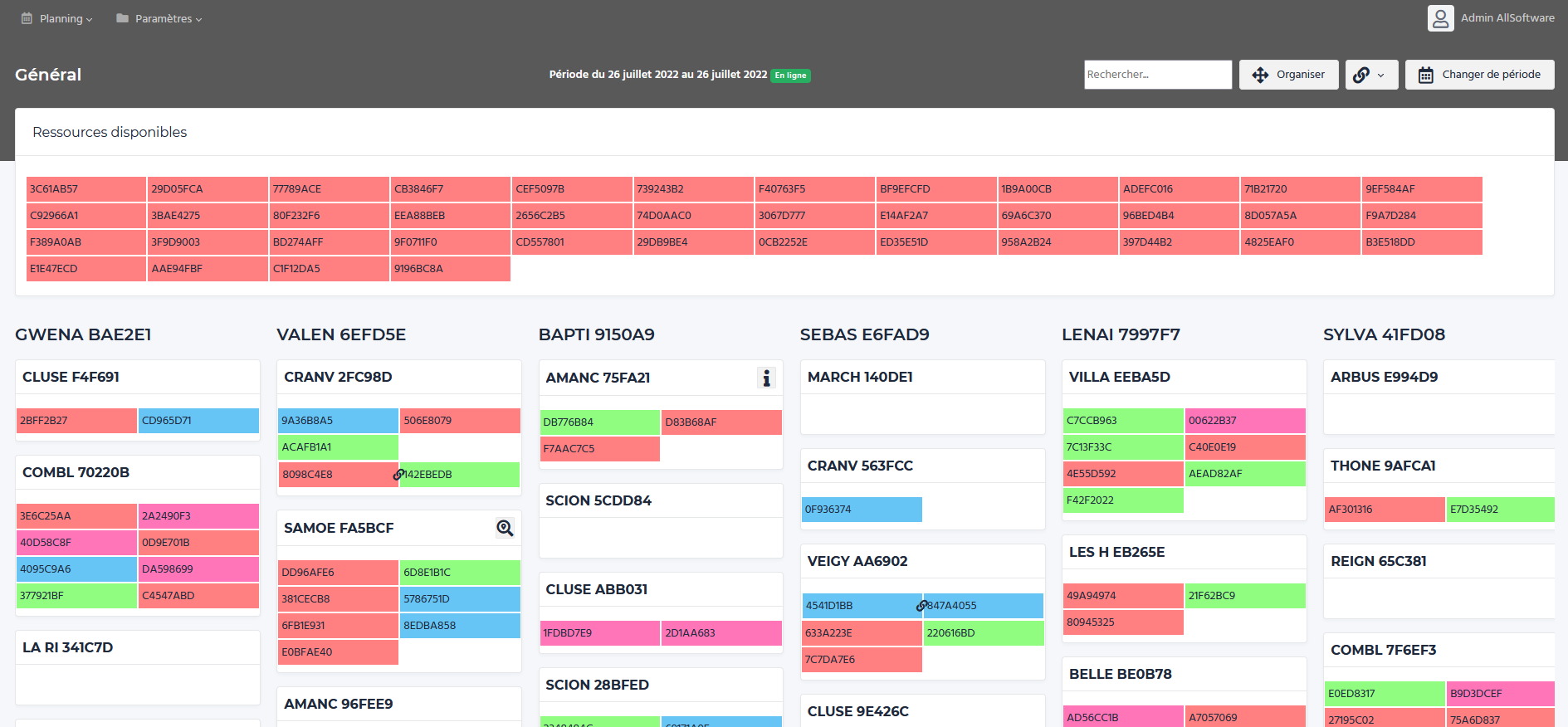Click pink chip 2D1AA683
The image size is (1568, 727).
tap(721, 633)
